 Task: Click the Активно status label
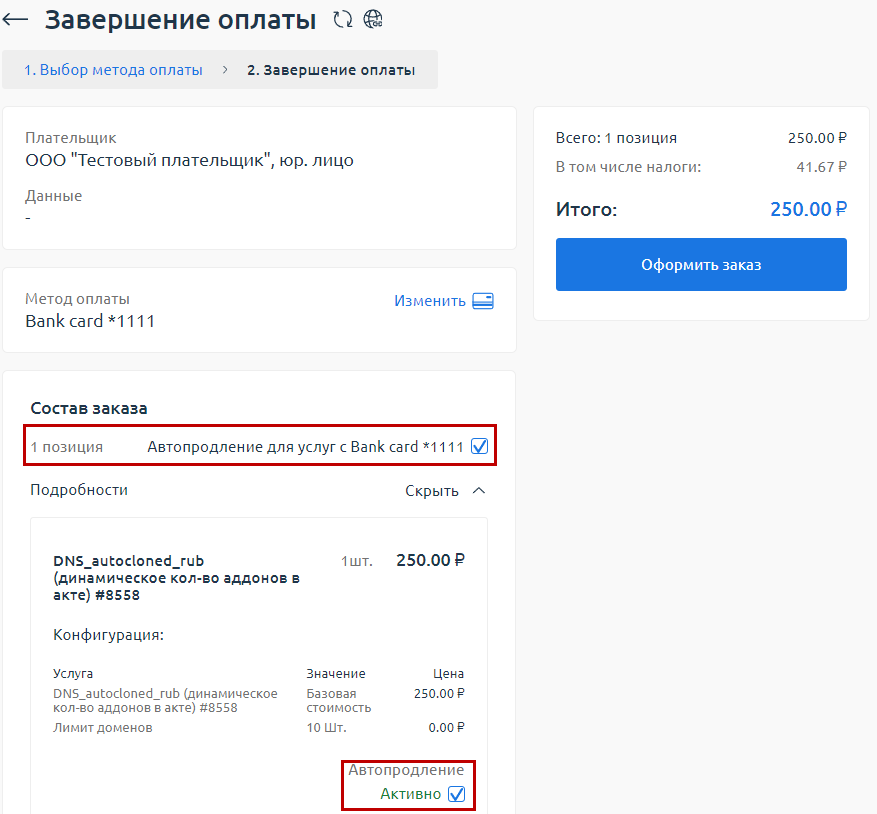point(410,794)
